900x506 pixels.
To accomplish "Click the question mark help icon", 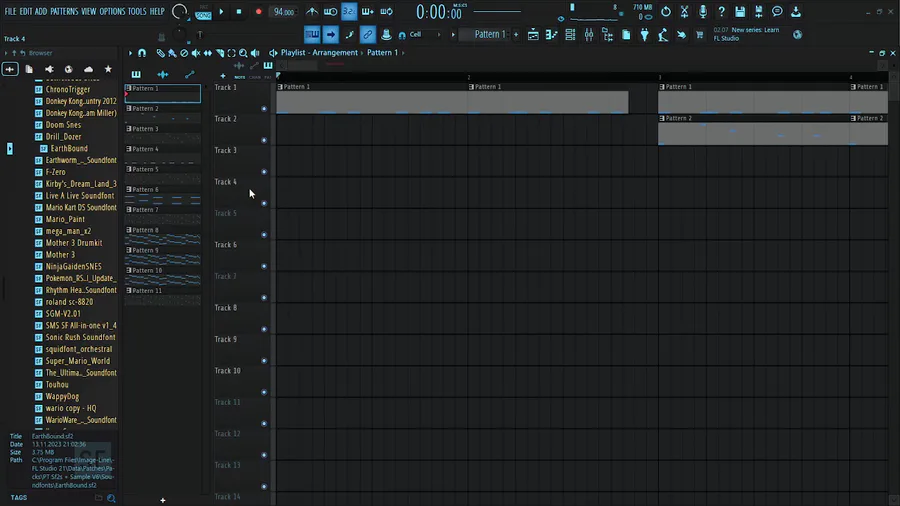I will click(x=721, y=11).
